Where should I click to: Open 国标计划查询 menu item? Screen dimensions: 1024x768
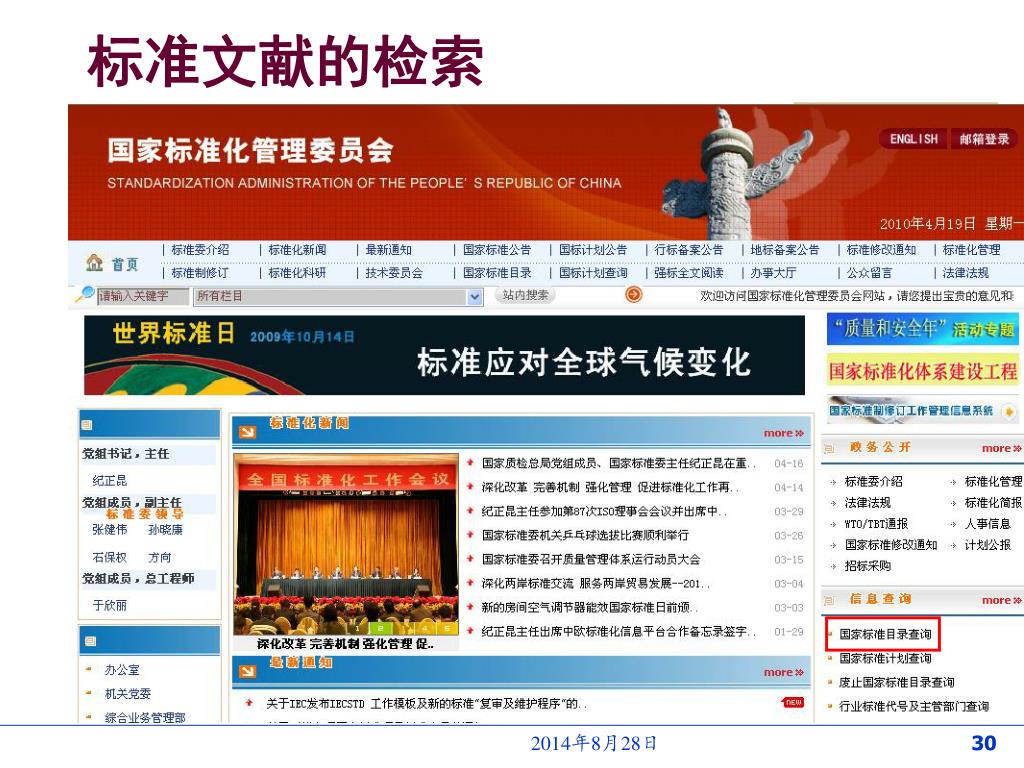tap(593, 272)
